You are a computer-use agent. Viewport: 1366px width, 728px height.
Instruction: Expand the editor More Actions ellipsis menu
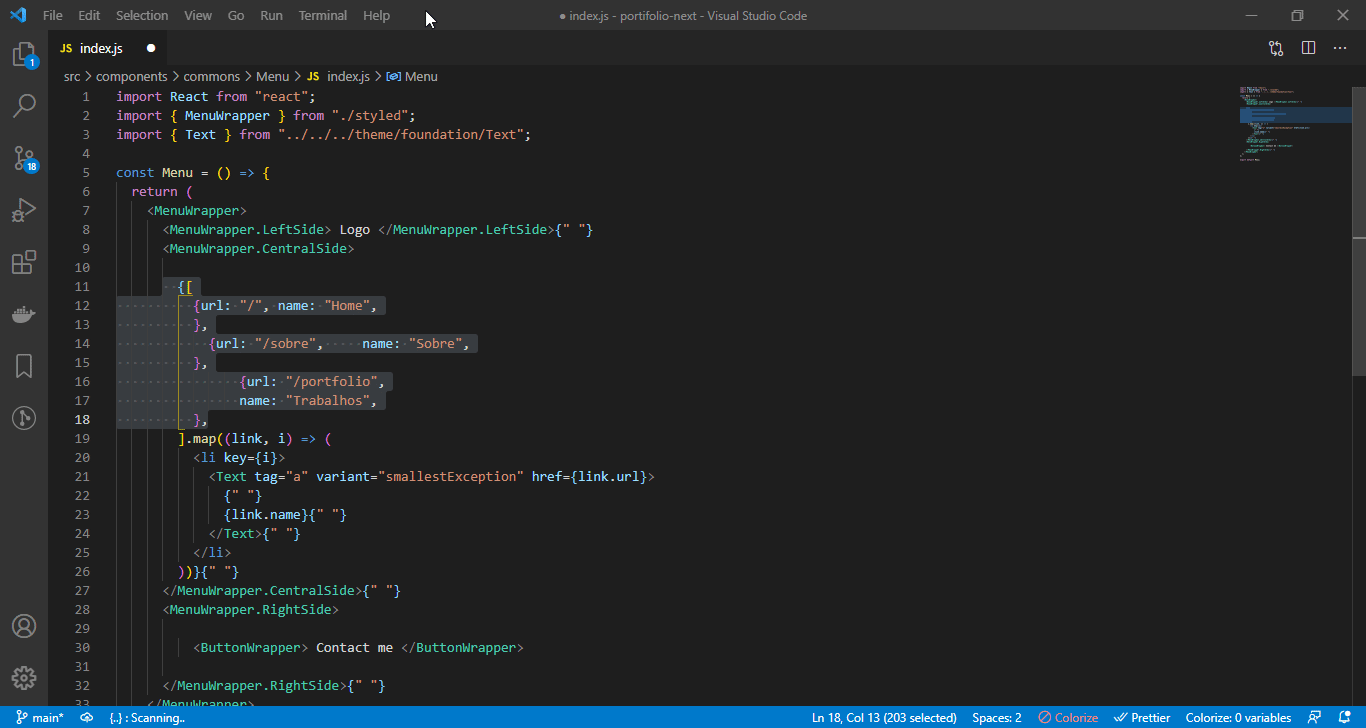pyautogui.click(x=1340, y=48)
